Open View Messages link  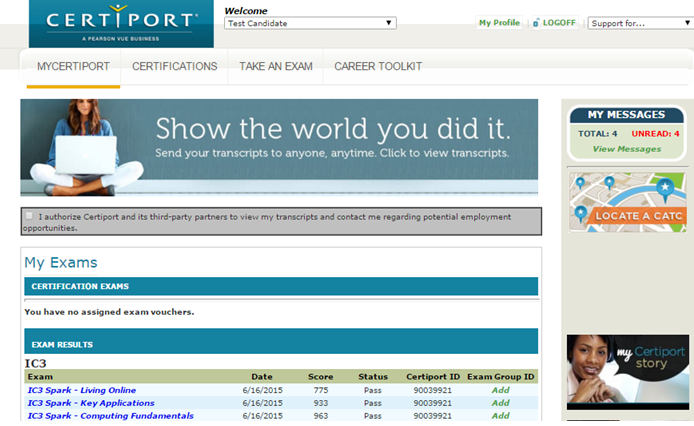(x=626, y=149)
